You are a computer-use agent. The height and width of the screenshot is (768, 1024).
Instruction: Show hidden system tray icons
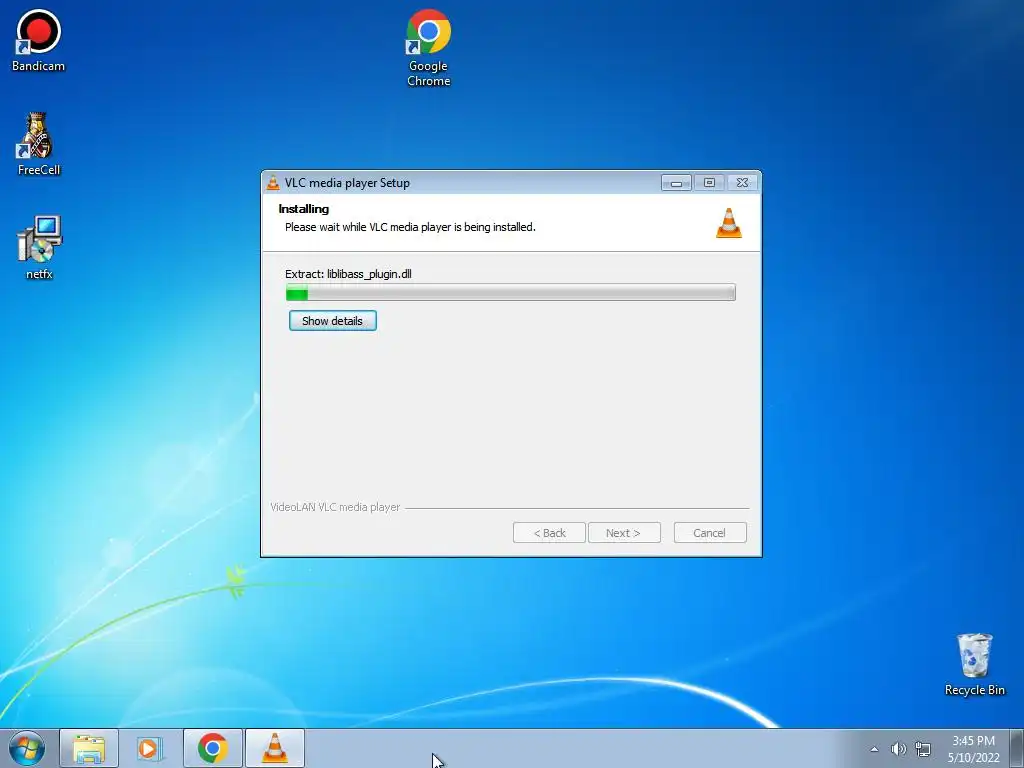click(x=874, y=749)
